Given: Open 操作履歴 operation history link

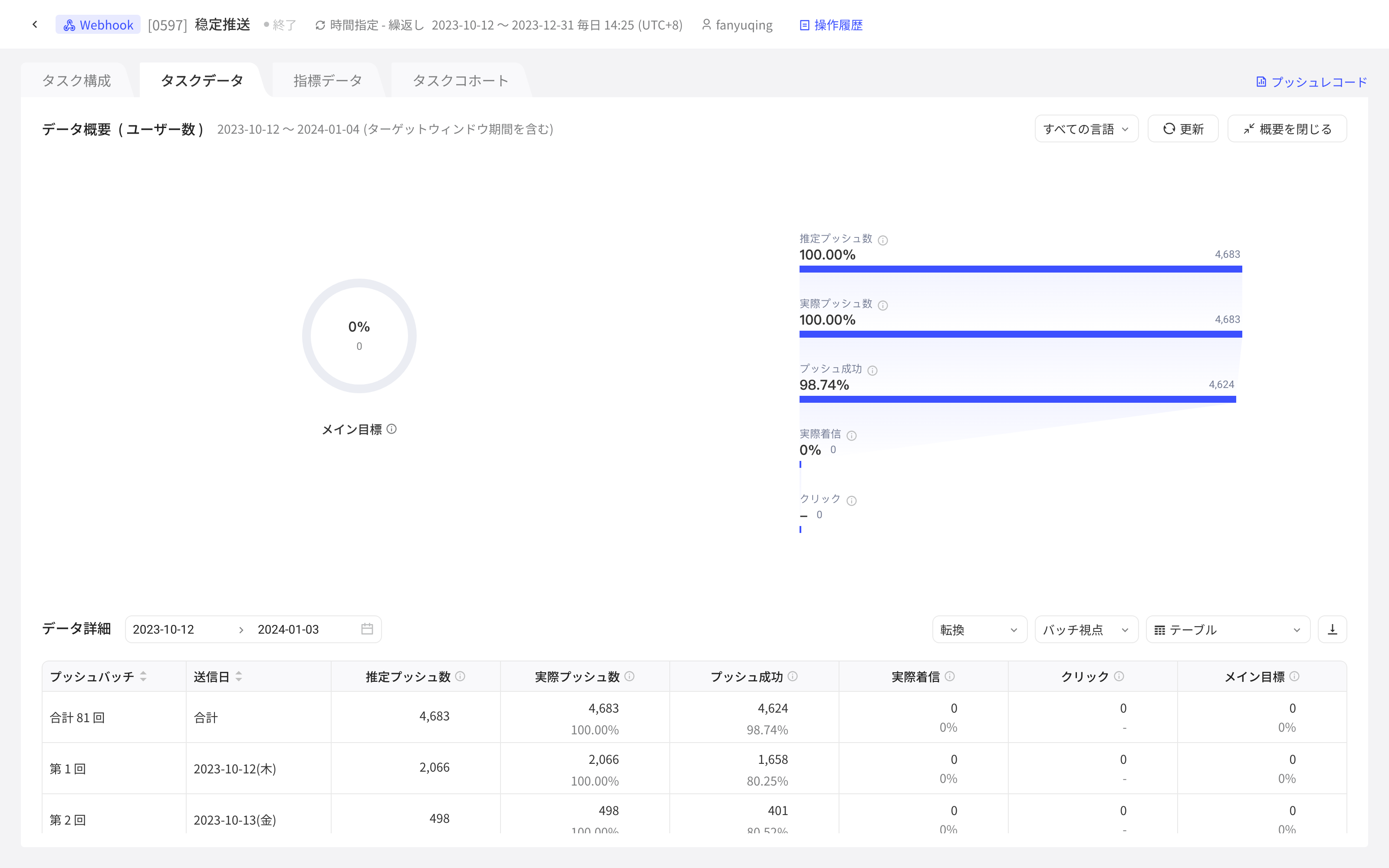Looking at the screenshot, I should click(x=831, y=25).
